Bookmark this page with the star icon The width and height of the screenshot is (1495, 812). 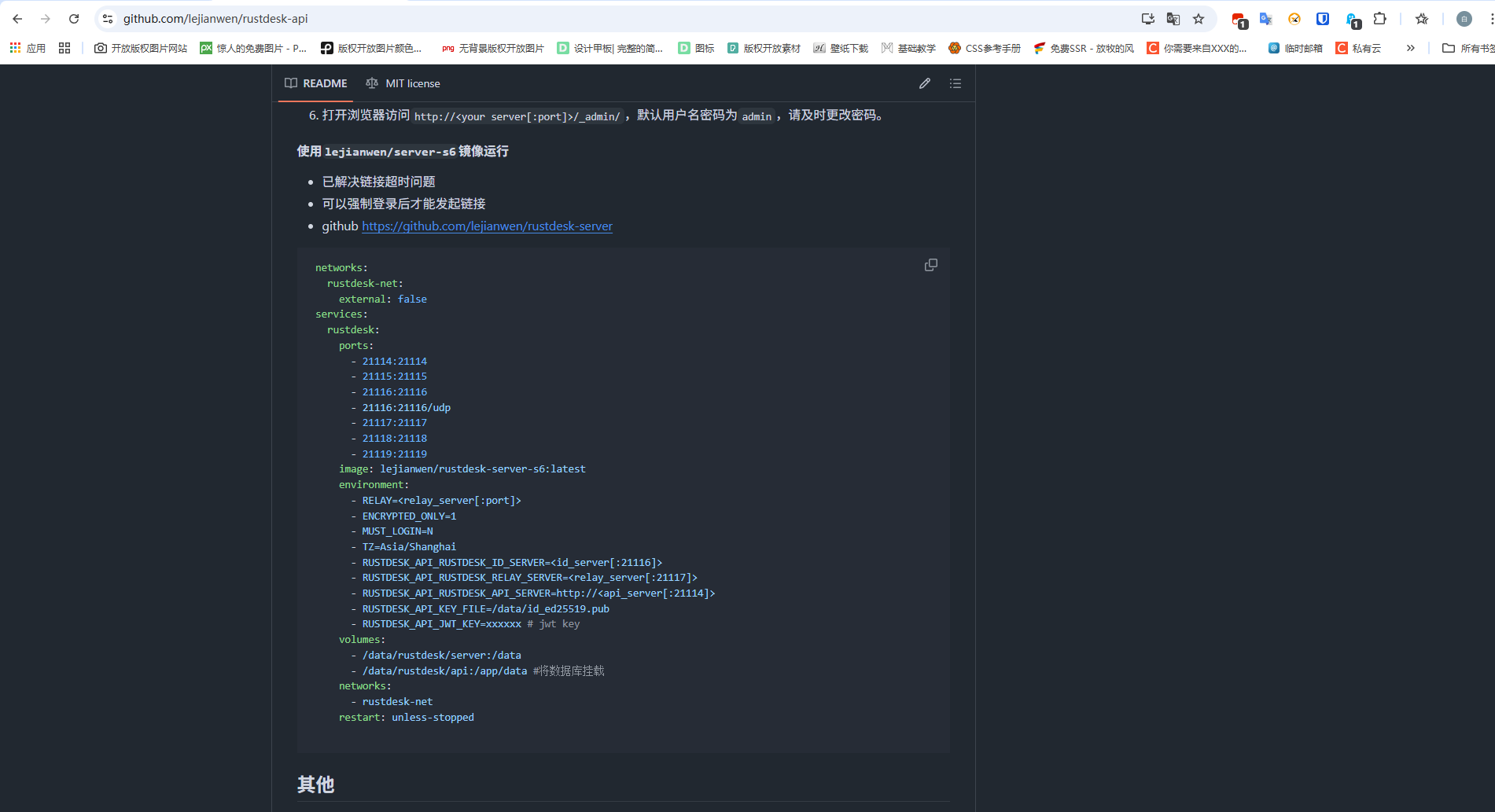(x=1199, y=19)
